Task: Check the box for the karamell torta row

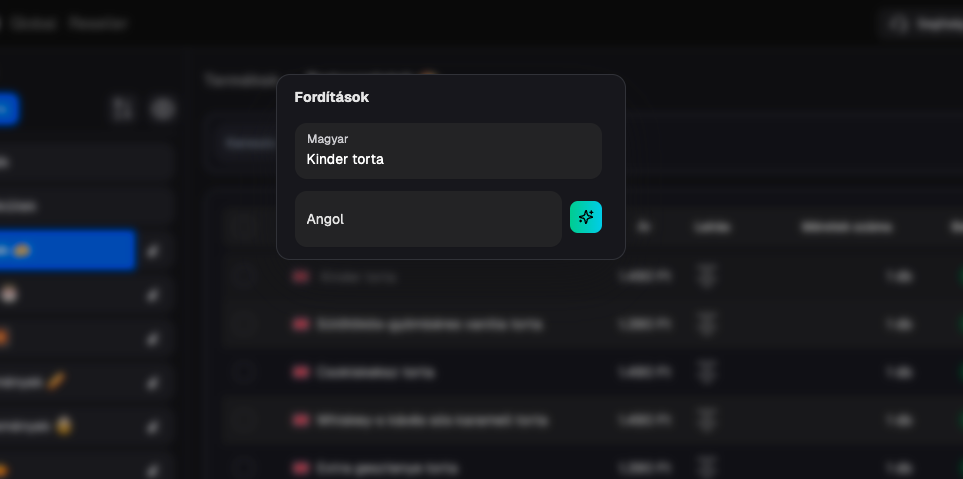Action: 242,420
